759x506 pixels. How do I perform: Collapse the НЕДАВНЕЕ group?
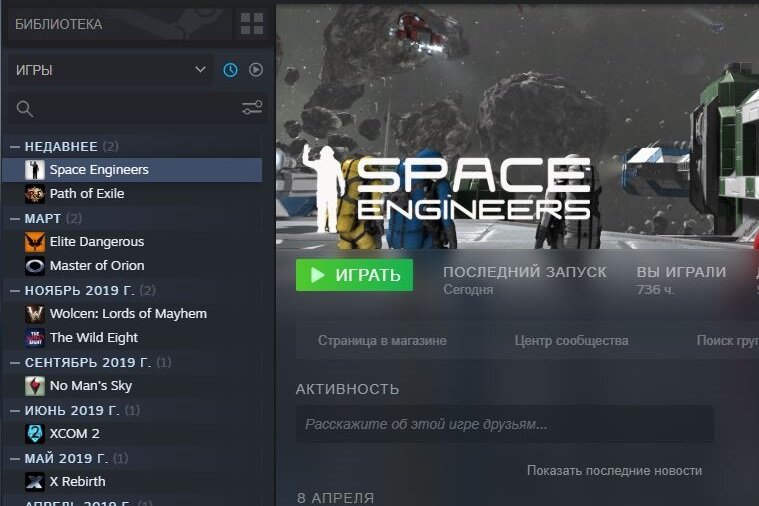tap(15, 146)
